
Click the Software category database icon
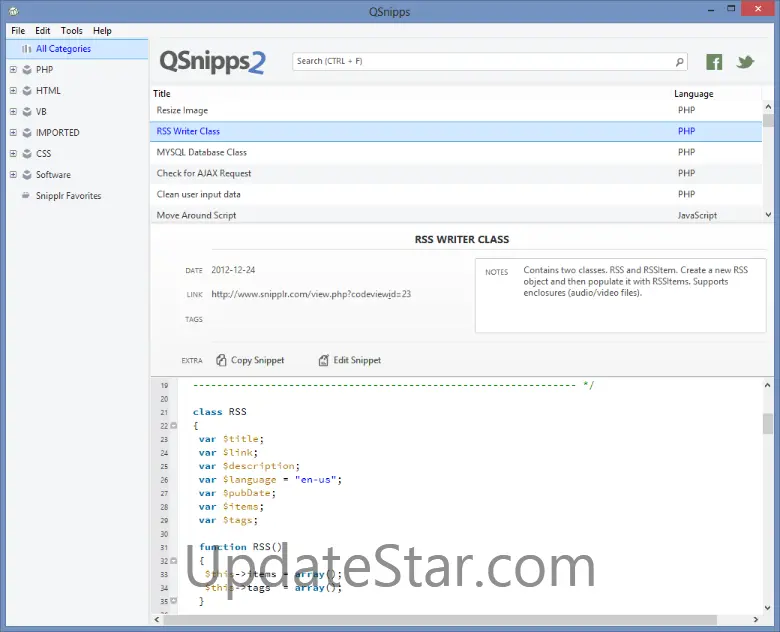click(27, 175)
